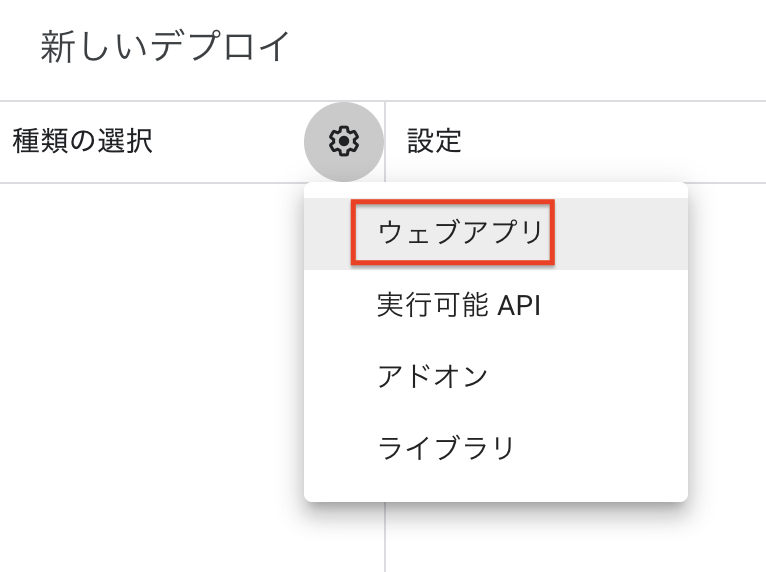Click the 種類の選択 heading text
This screenshot has height=572, width=766.
82,141
